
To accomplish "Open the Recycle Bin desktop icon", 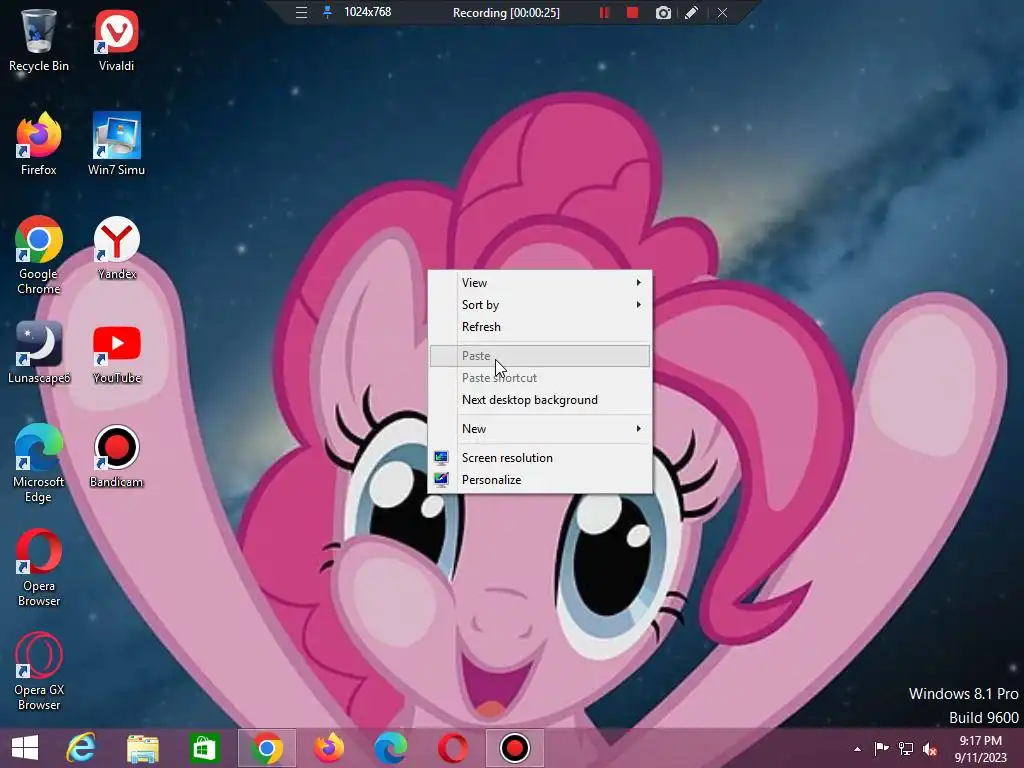I will coord(39,40).
